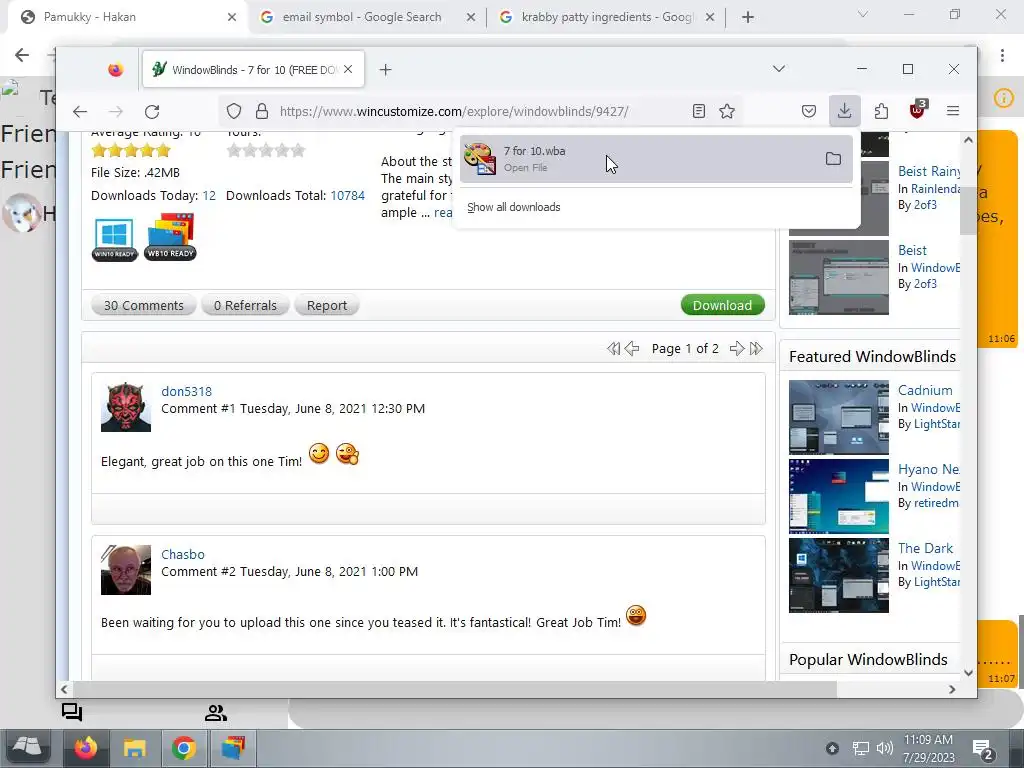Click downloads total 10784 link
1024x768 pixels.
click(347, 195)
